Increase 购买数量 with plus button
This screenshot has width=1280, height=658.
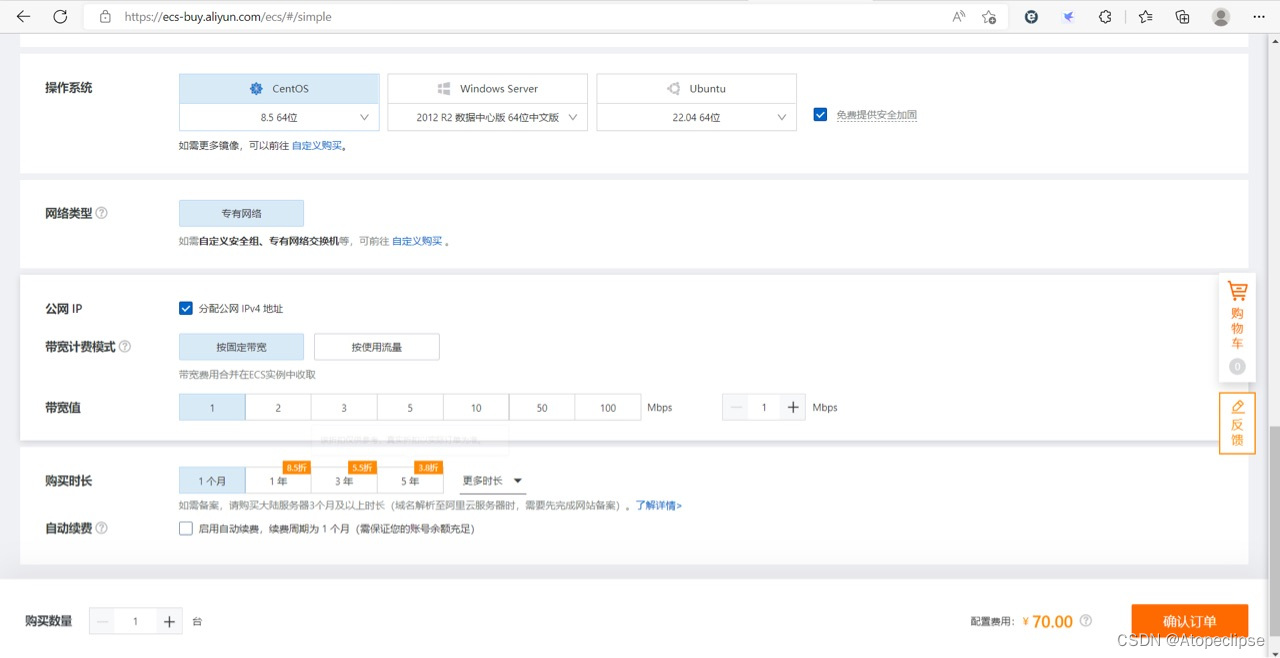coord(169,621)
